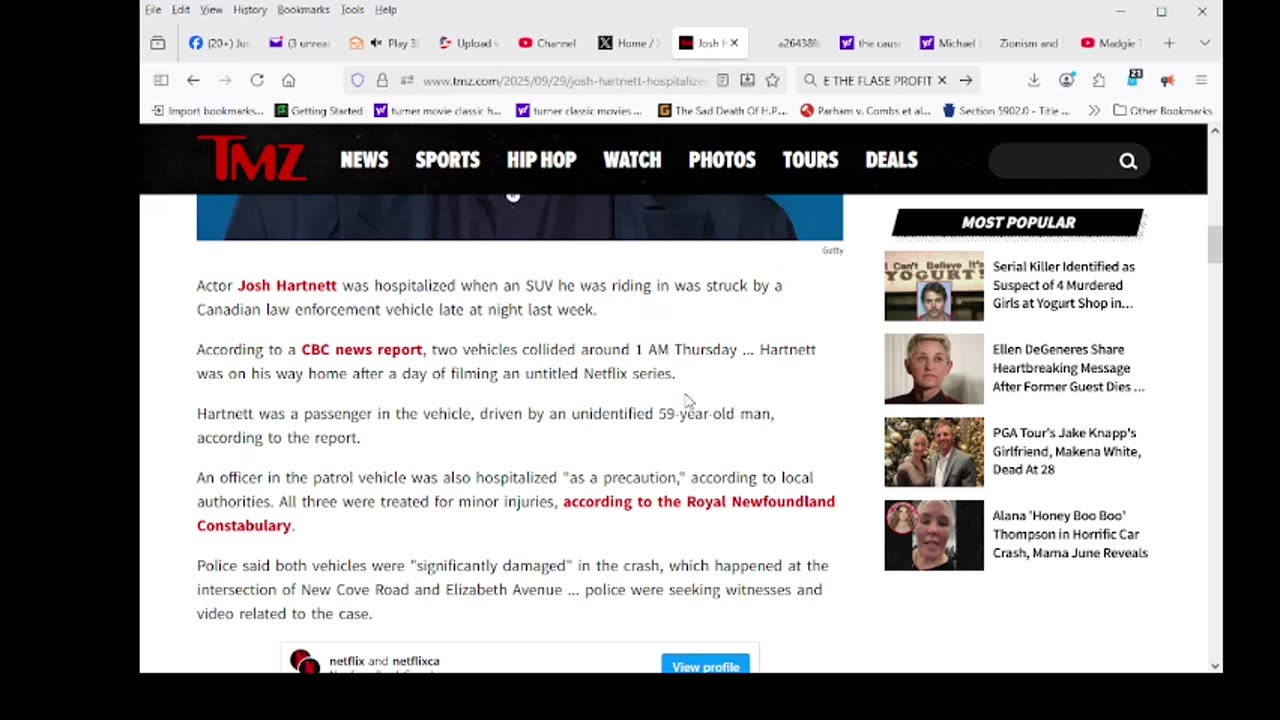Viewport: 1280px width, 720px height.
Task: Open Section 5902.0 Title bookmark
Action: (1007, 111)
